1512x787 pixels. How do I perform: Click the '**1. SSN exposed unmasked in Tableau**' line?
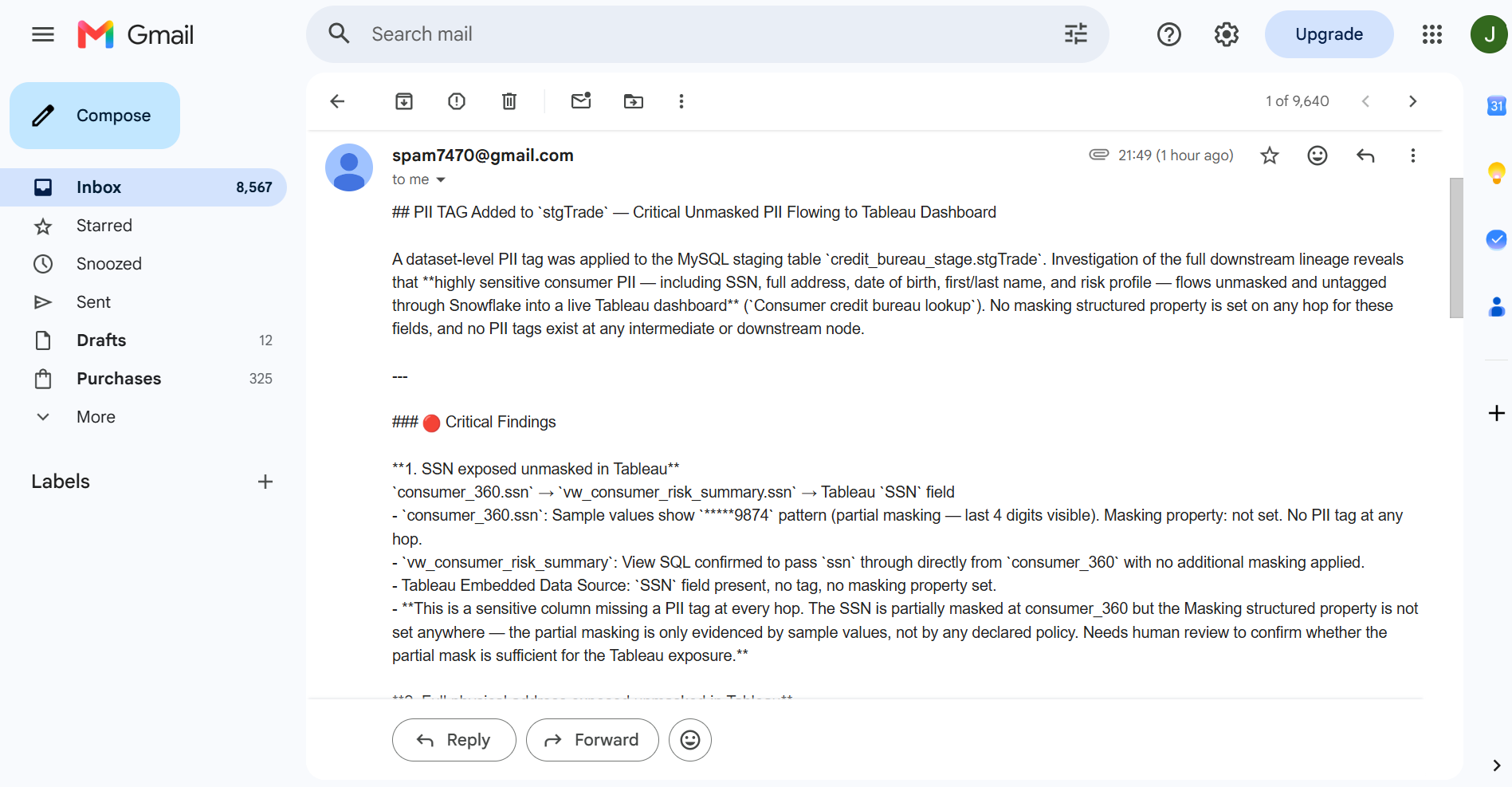click(536, 469)
